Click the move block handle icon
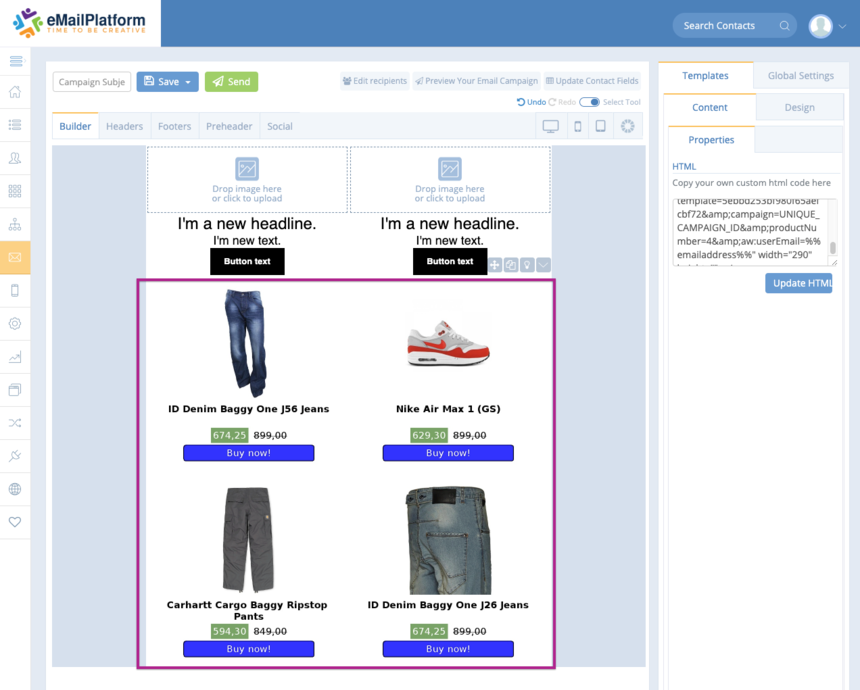The height and width of the screenshot is (690, 860). [495, 265]
